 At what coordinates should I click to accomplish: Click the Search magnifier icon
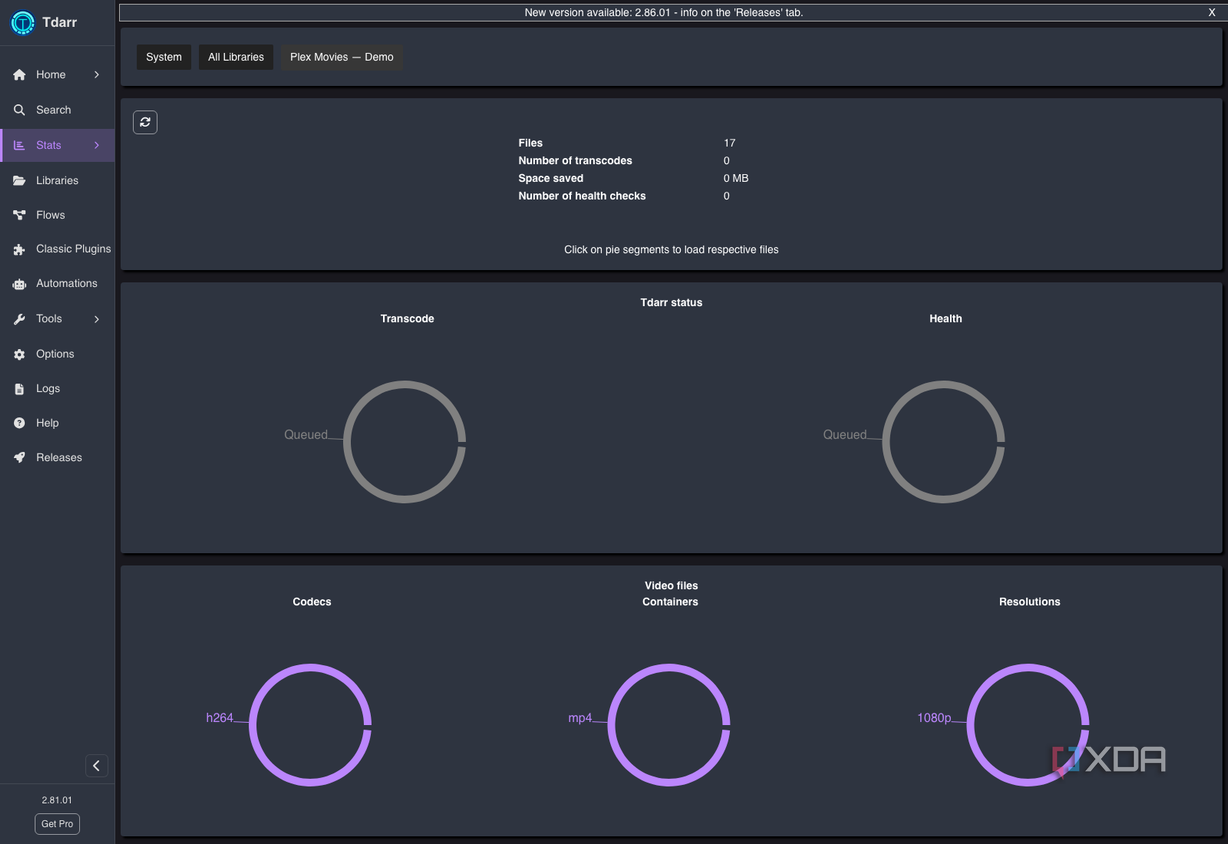[19, 110]
